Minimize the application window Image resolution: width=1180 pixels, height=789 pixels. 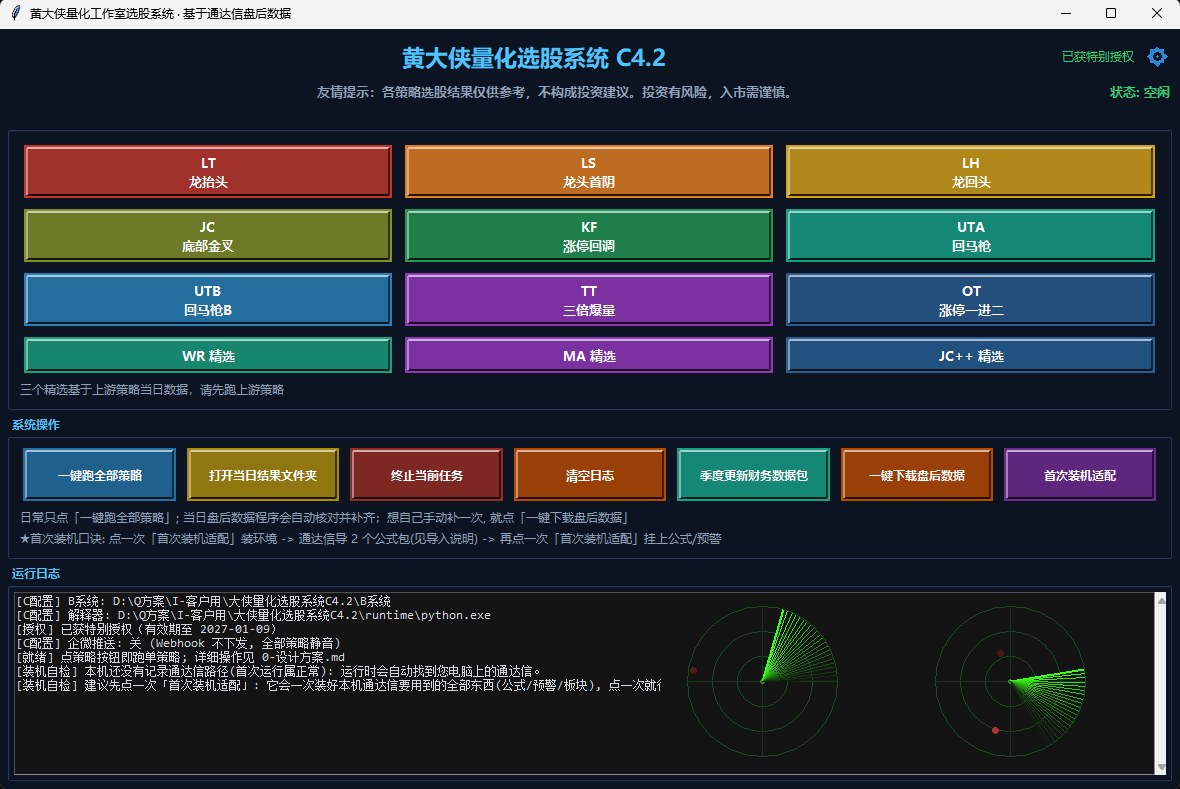coord(1066,14)
